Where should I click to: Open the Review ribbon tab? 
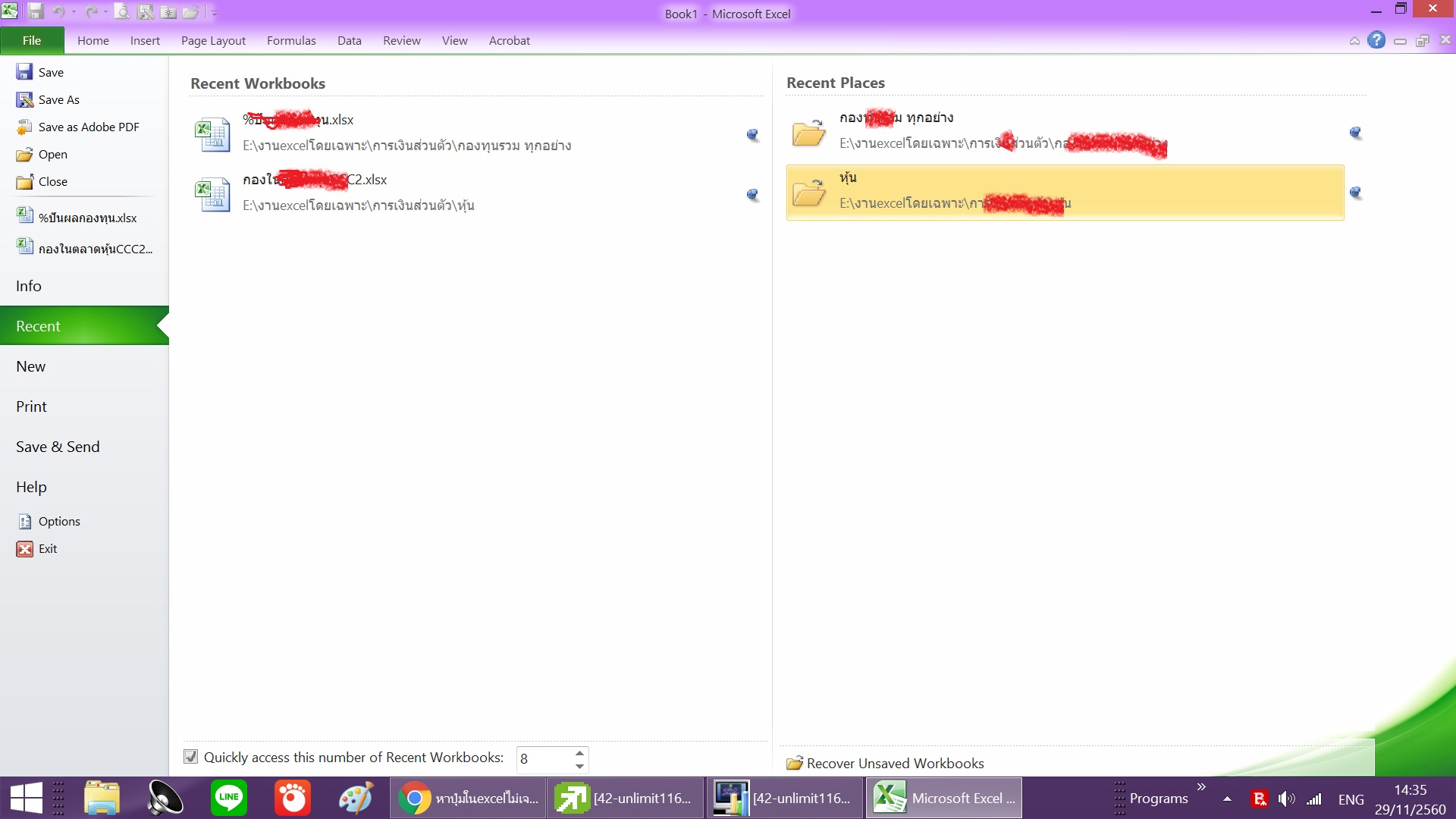point(402,40)
